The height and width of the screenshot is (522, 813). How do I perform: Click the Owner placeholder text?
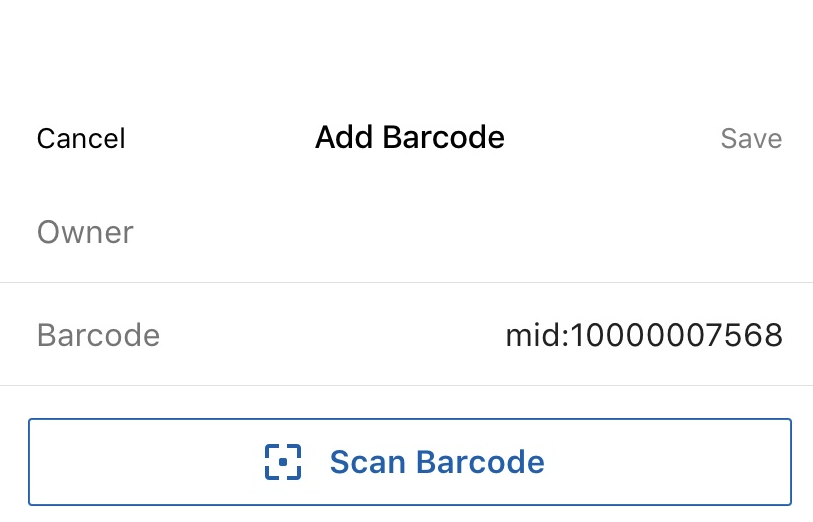(86, 232)
